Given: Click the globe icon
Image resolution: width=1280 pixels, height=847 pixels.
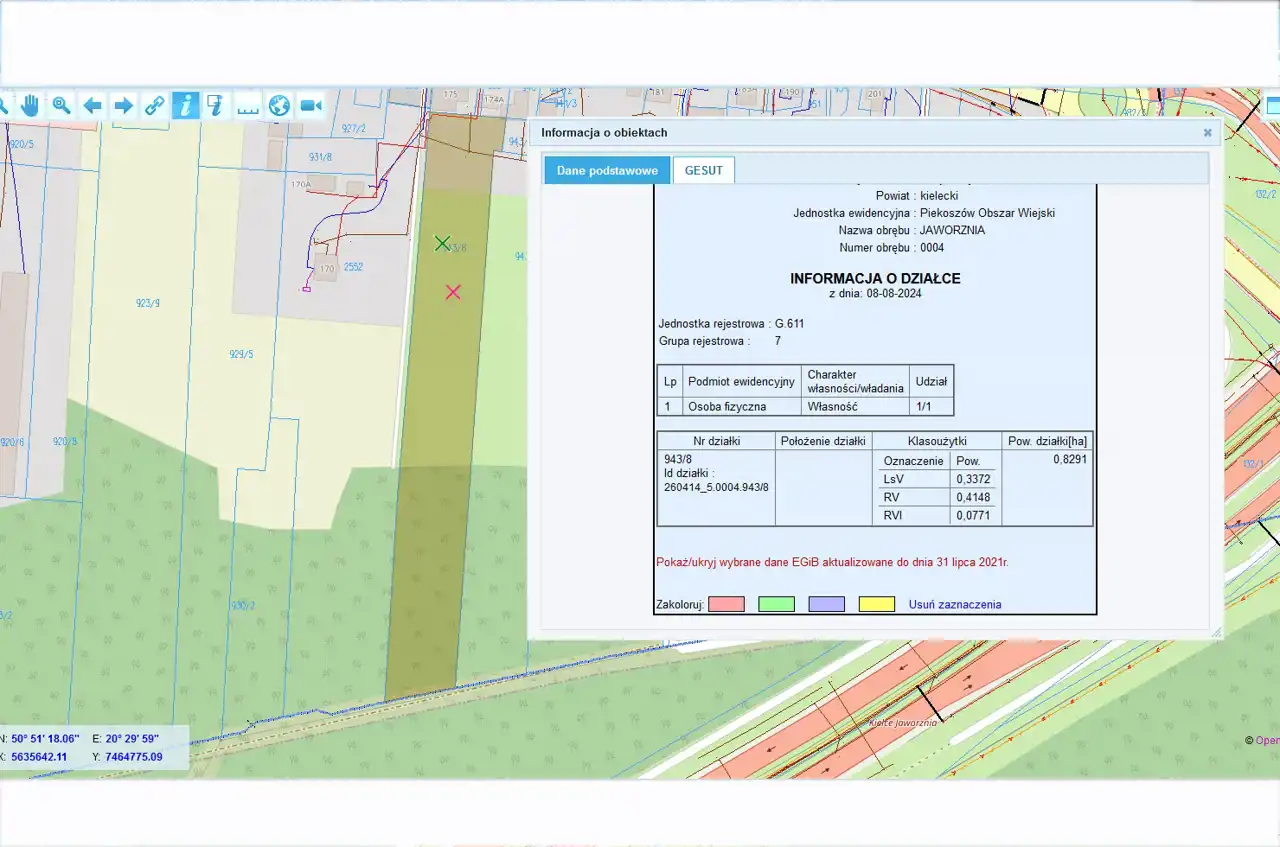Looking at the screenshot, I should point(279,105).
